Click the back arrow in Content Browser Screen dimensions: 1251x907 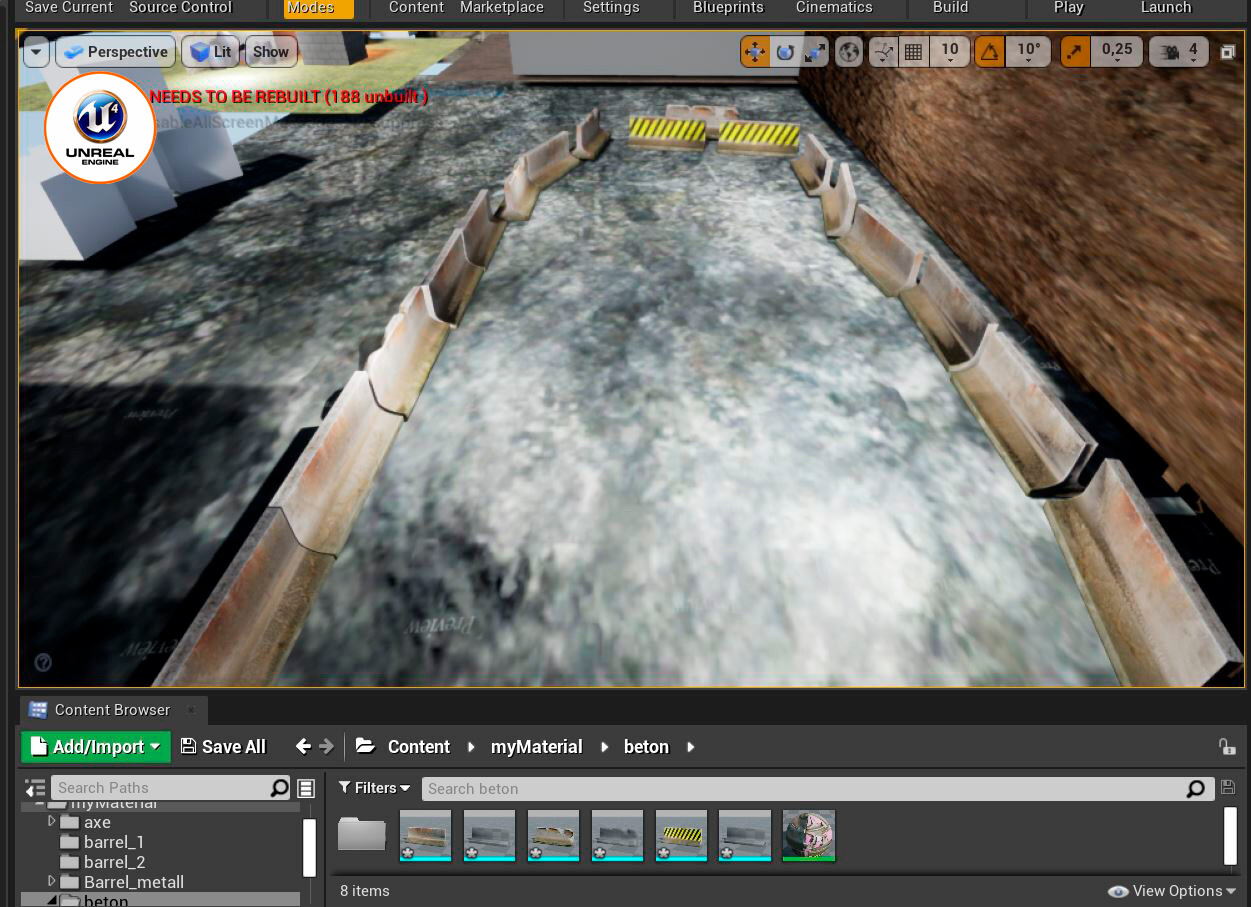[x=303, y=747]
